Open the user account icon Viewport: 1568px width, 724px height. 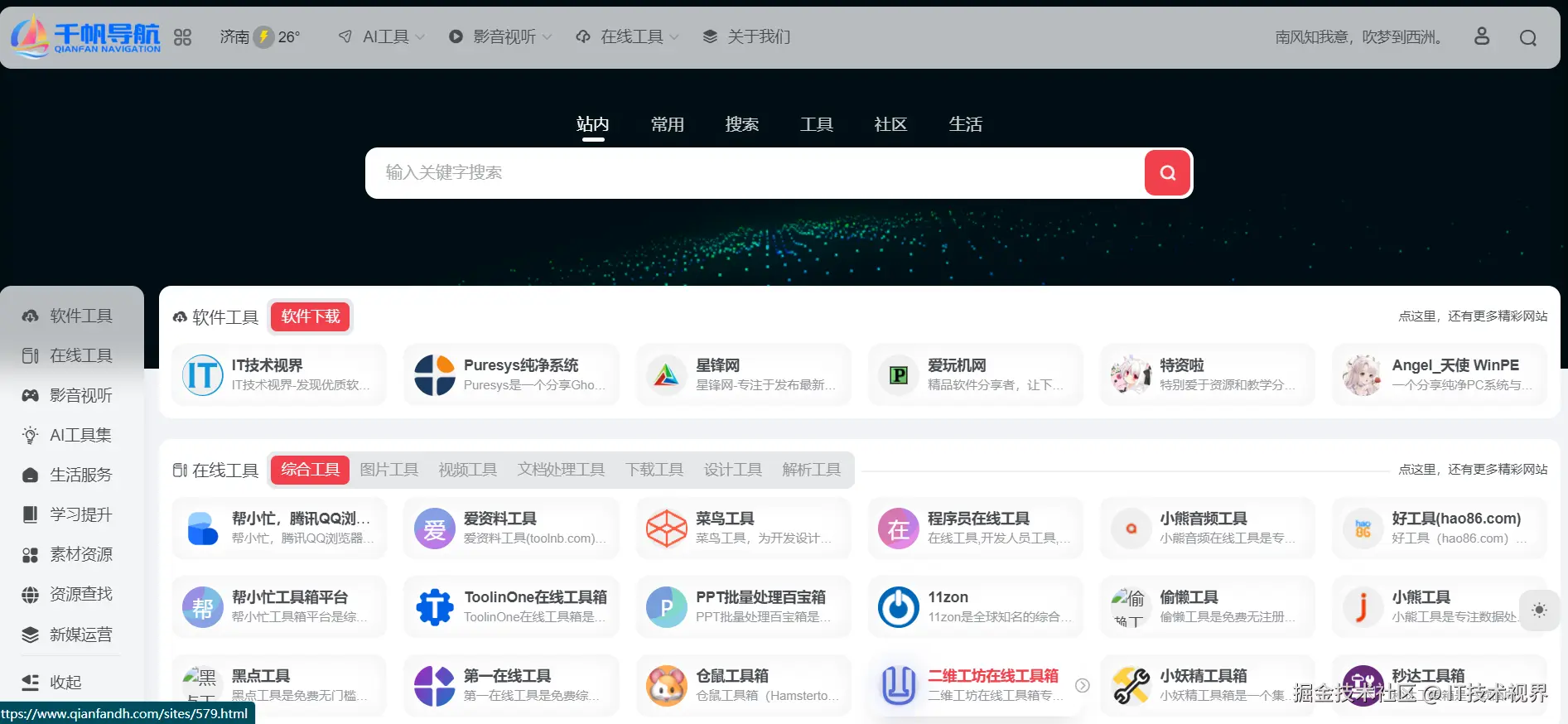click(1482, 36)
